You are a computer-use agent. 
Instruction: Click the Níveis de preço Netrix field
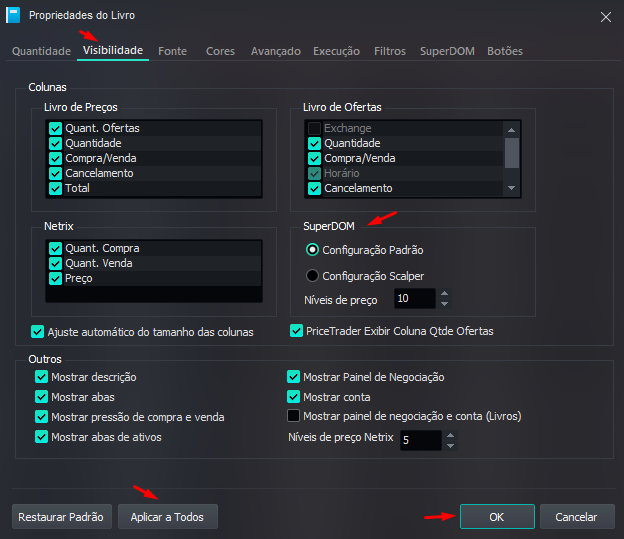pyautogui.click(x=420, y=440)
